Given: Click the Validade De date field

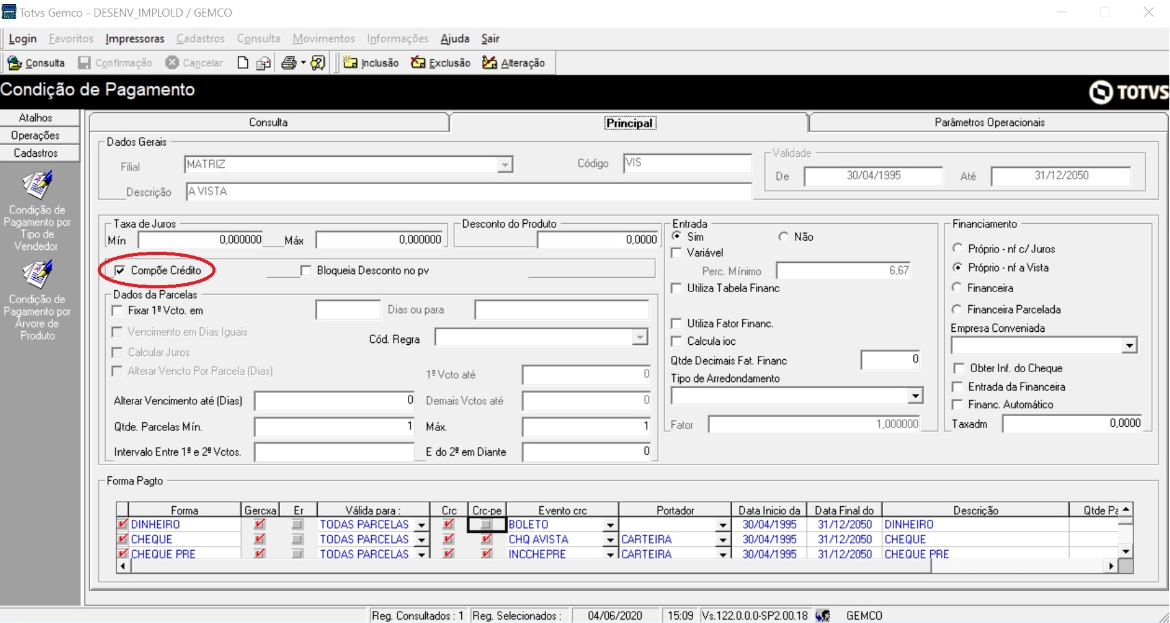Looking at the screenshot, I should point(873,176).
